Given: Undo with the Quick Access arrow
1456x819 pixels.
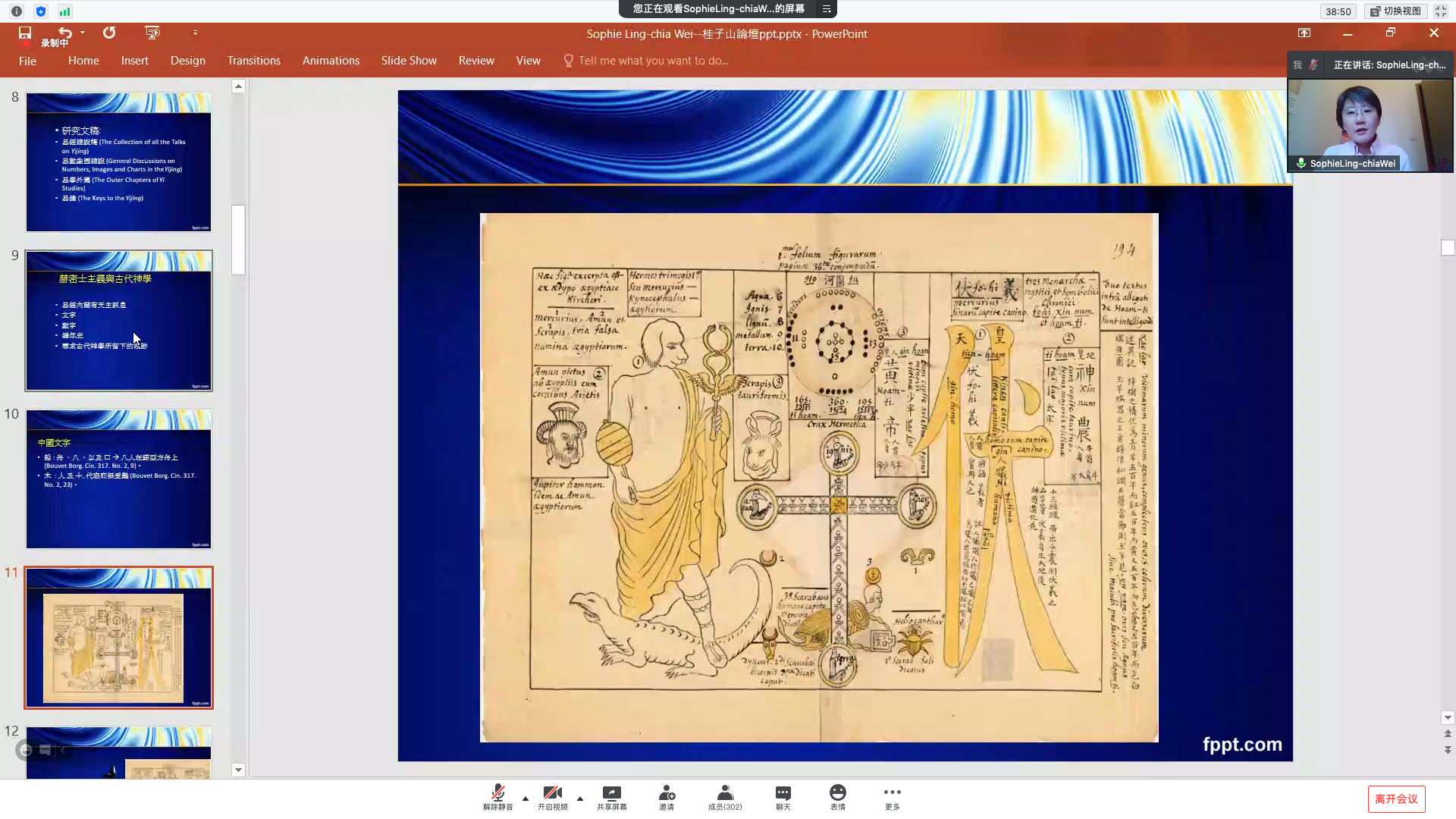Looking at the screenshot, I should pos(65,33).
